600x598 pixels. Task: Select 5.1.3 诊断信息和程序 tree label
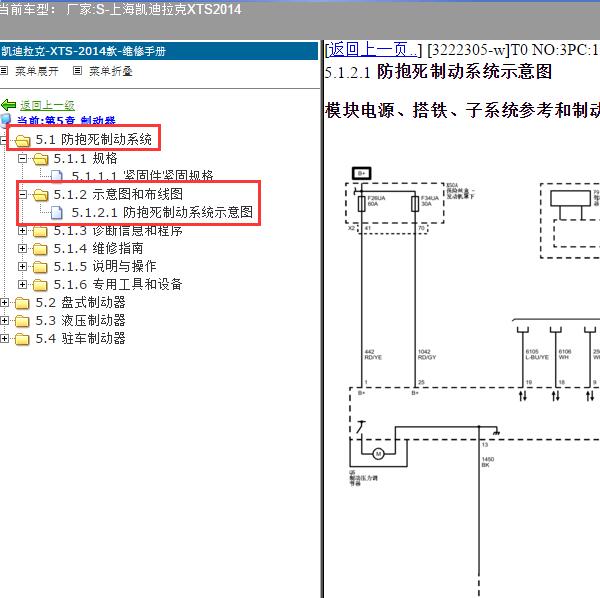pyautogui.click(x=118, y=230)
